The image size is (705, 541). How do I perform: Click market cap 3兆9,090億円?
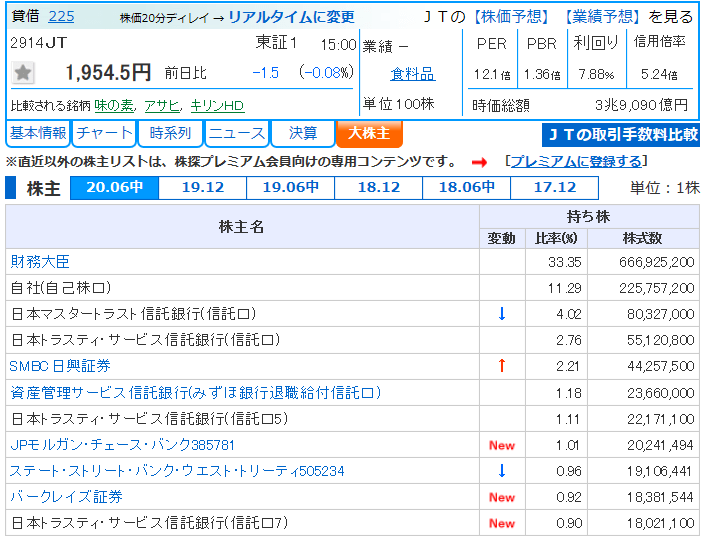(642, 105)
